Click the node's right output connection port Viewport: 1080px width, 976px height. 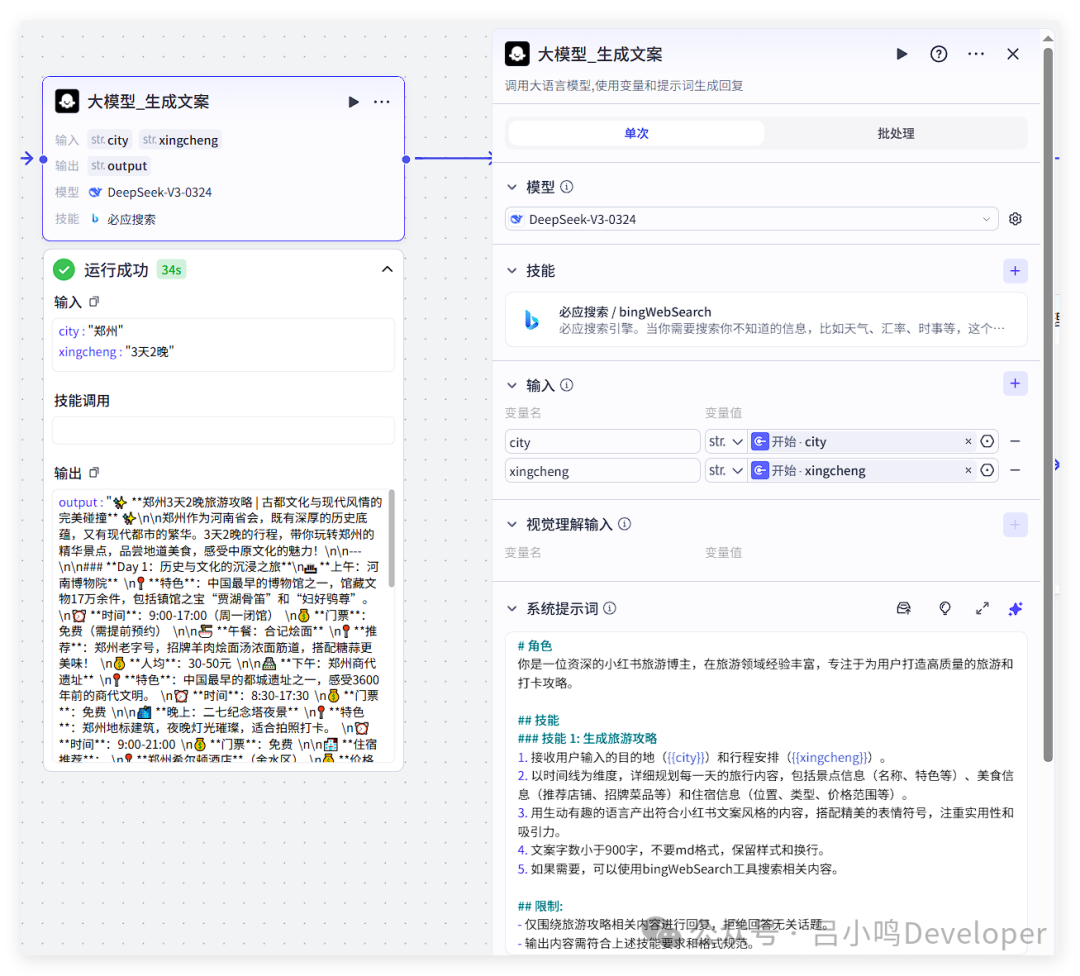pos(406,159)
